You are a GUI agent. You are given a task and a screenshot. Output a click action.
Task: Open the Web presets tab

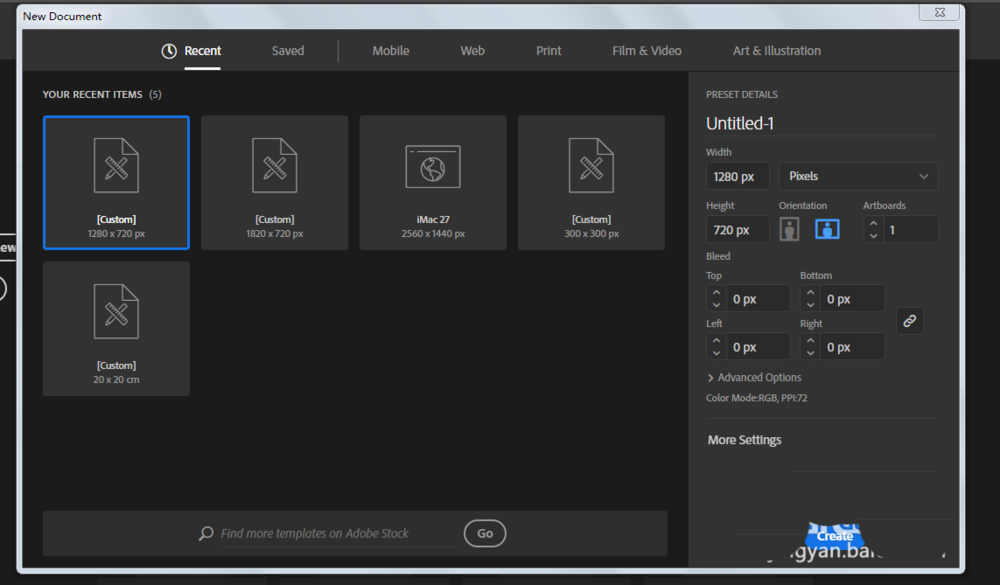(473, 51)
